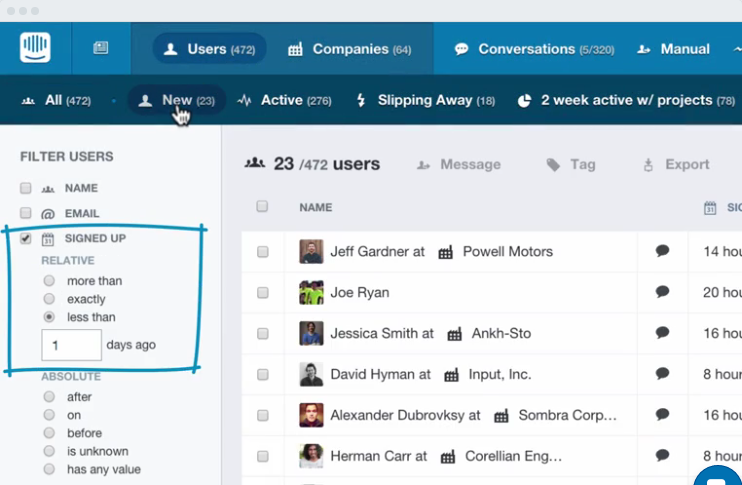The image size is (742, 485).
Task: Check the box for Jessica Smith
Action: 263,334
